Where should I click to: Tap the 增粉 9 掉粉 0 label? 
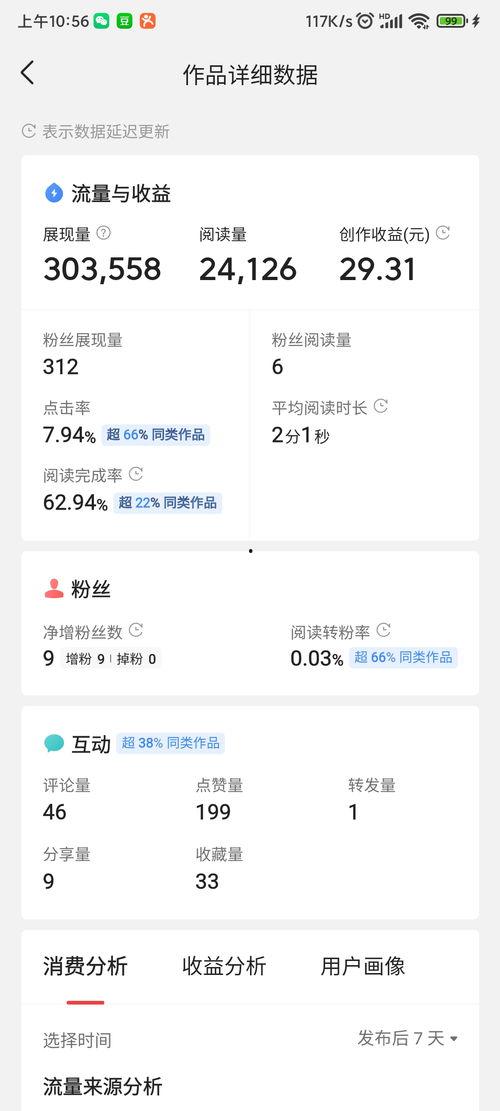[x=110, y=659]
